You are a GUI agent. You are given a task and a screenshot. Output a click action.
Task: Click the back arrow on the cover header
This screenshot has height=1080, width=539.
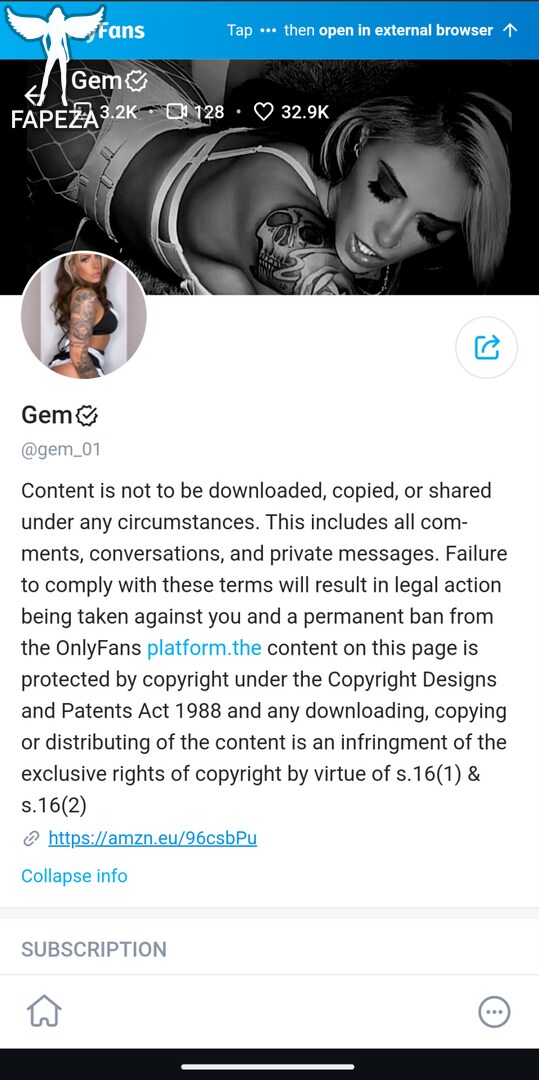34,96
